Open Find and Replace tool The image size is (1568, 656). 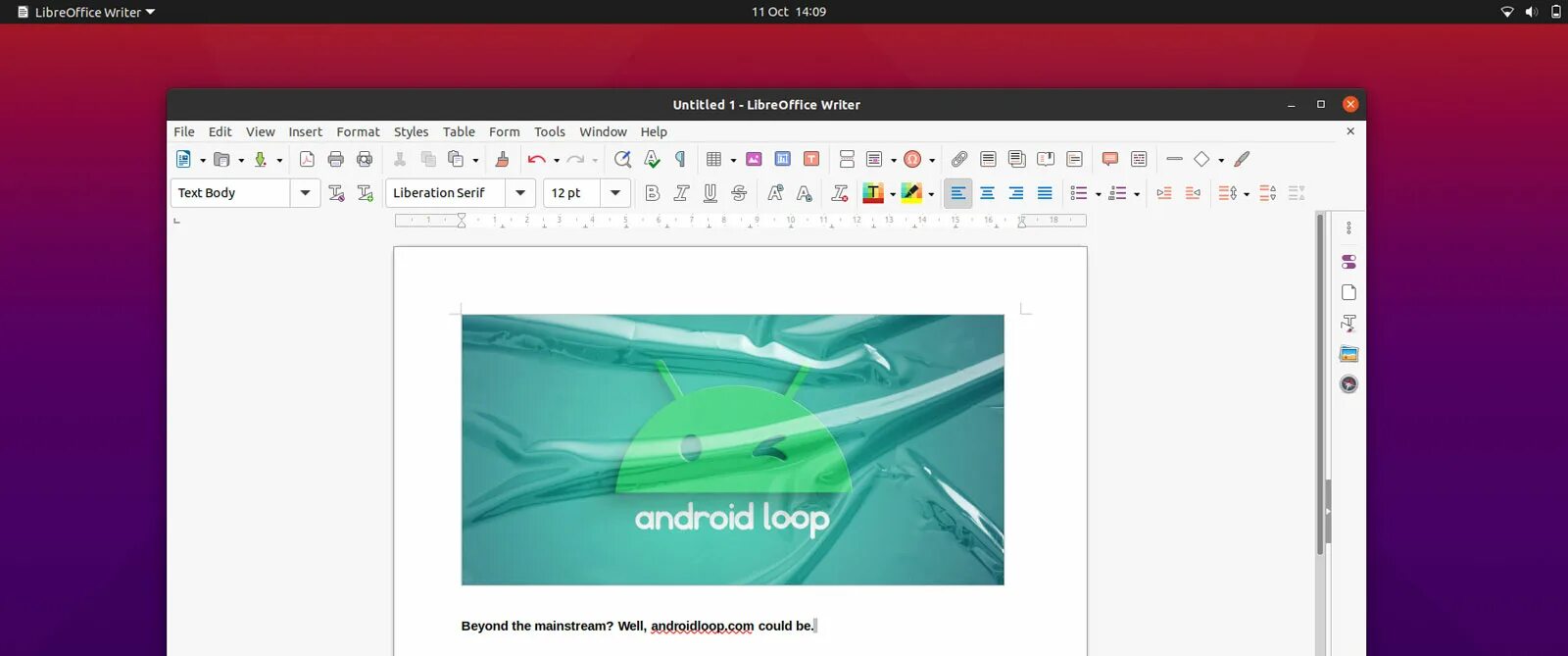pyautogui.click(x=622, y=159)
